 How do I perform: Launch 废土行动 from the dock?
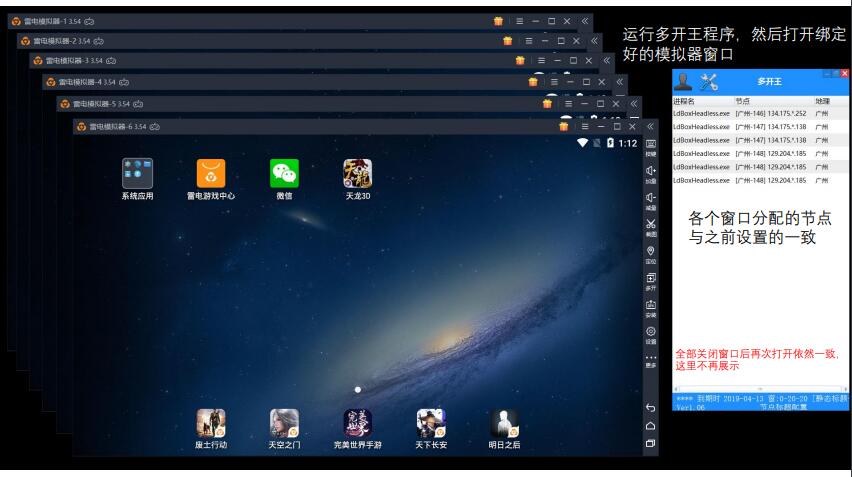pyautogui.click(x=211, y=423)
